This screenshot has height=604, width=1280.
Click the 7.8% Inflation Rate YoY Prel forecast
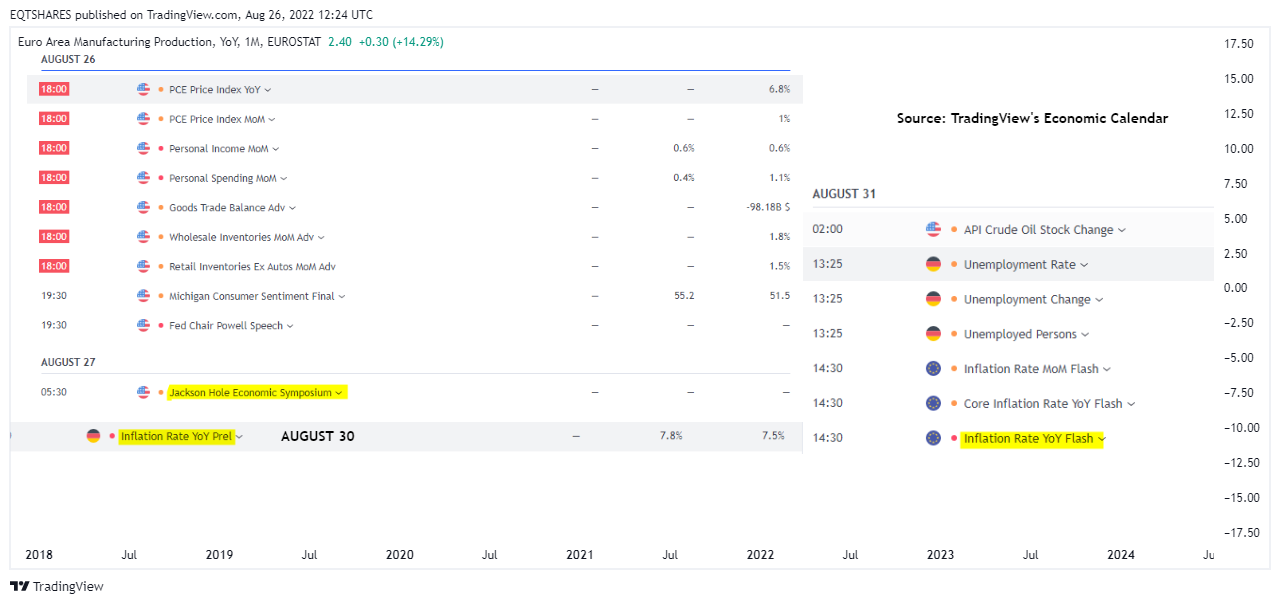pos(671,436)
